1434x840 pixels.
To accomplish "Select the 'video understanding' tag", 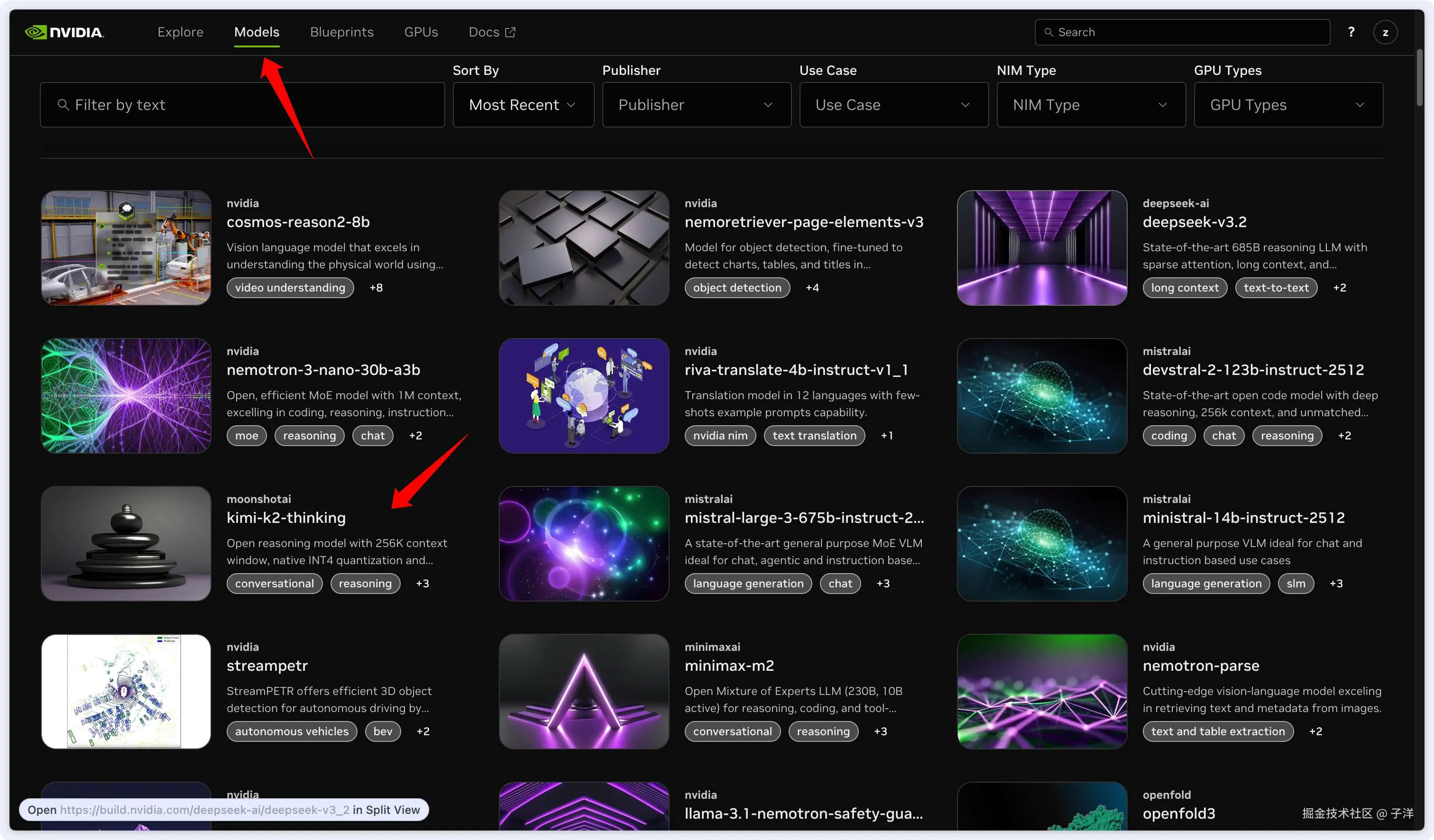I will tap(290, 288).
